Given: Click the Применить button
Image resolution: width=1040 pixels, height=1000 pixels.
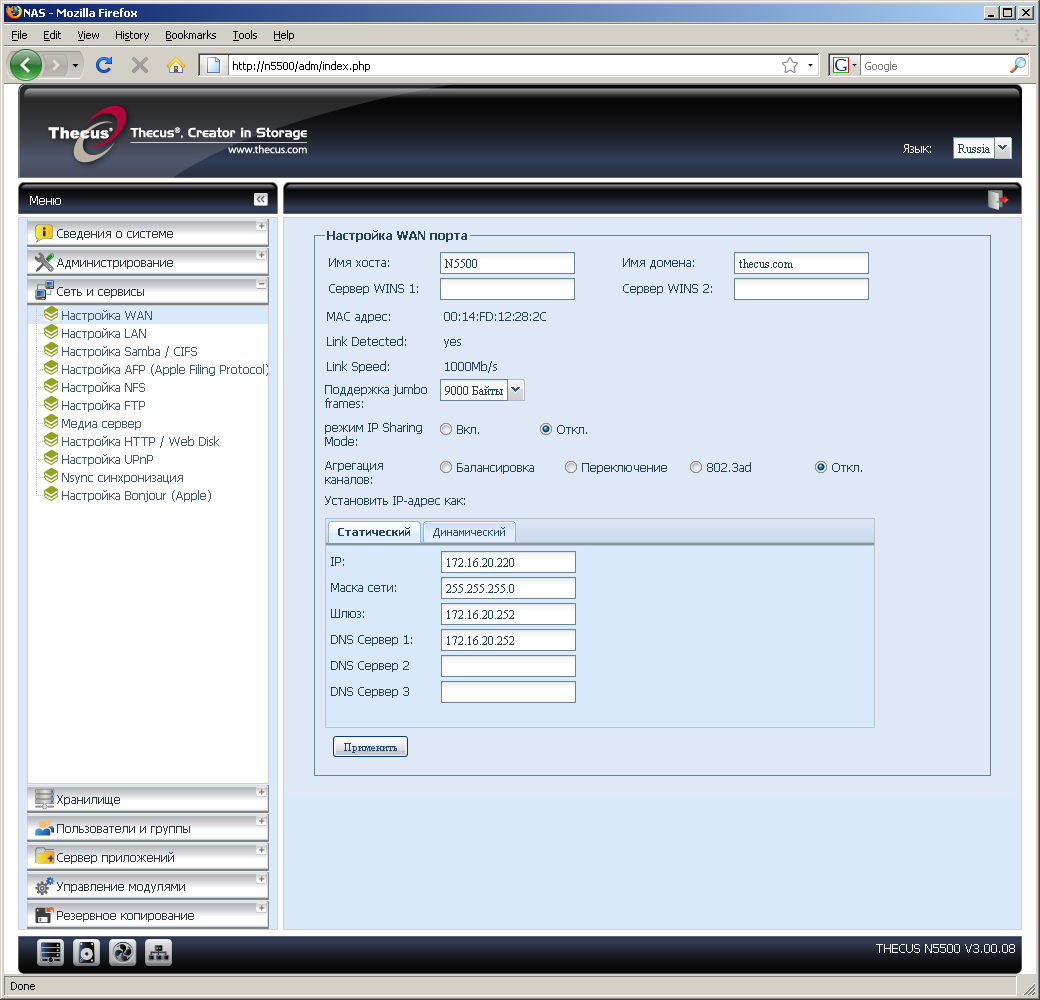Looking at the screenshot, I should click(370, 747).
